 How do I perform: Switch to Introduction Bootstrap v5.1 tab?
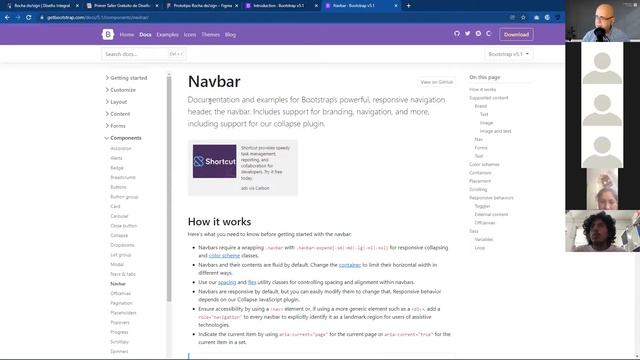281,6
